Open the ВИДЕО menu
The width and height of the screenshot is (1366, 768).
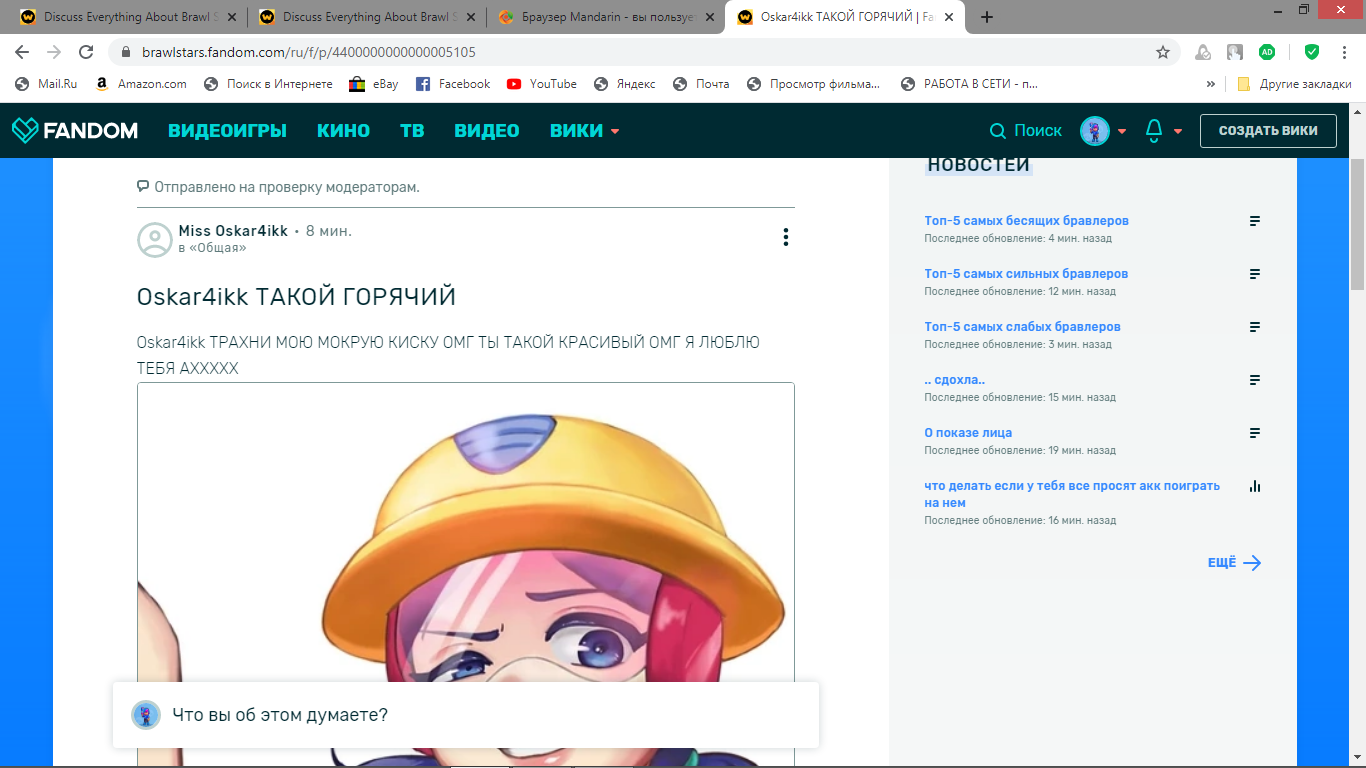pyautogui.click(x=487, y=131)
